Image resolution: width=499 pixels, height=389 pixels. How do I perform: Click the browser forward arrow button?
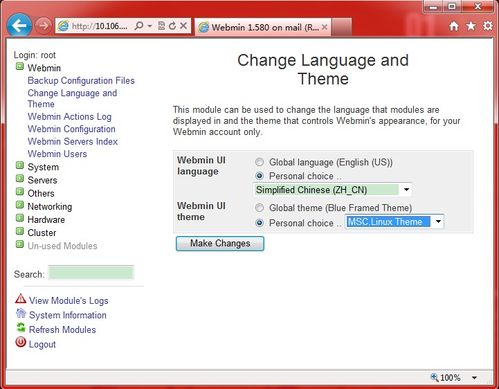(43, 25)
